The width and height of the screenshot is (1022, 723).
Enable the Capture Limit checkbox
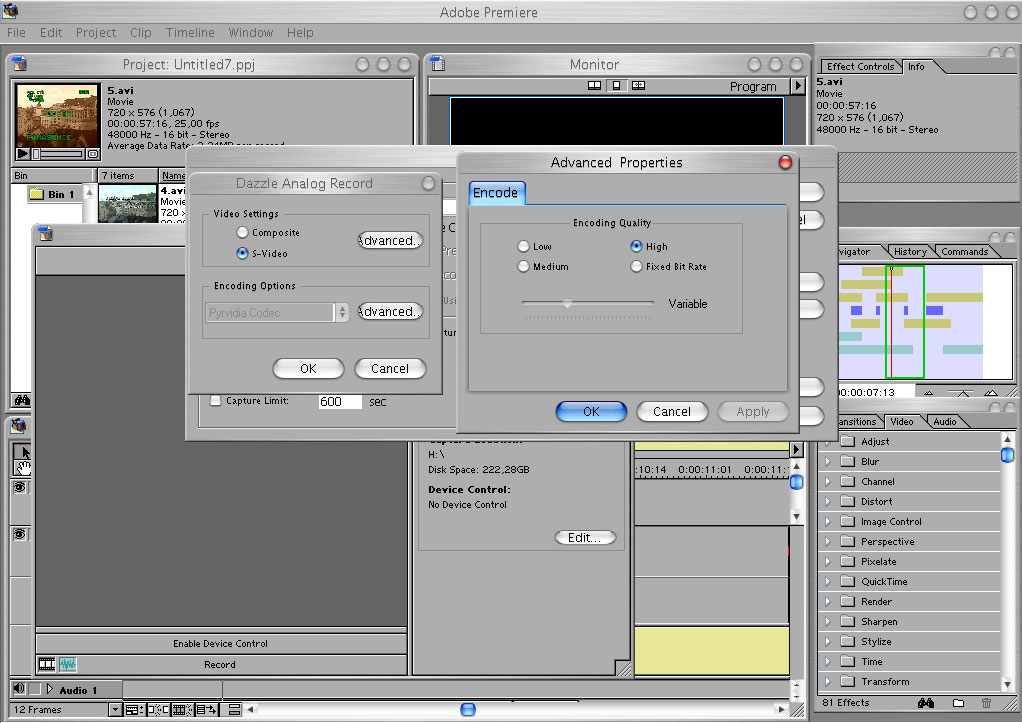215,400
